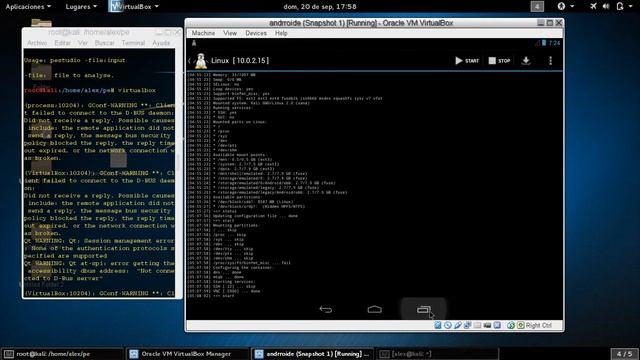Click the STOP button in Linux Deploy
640x360 pixels.
tap(499, 61)
